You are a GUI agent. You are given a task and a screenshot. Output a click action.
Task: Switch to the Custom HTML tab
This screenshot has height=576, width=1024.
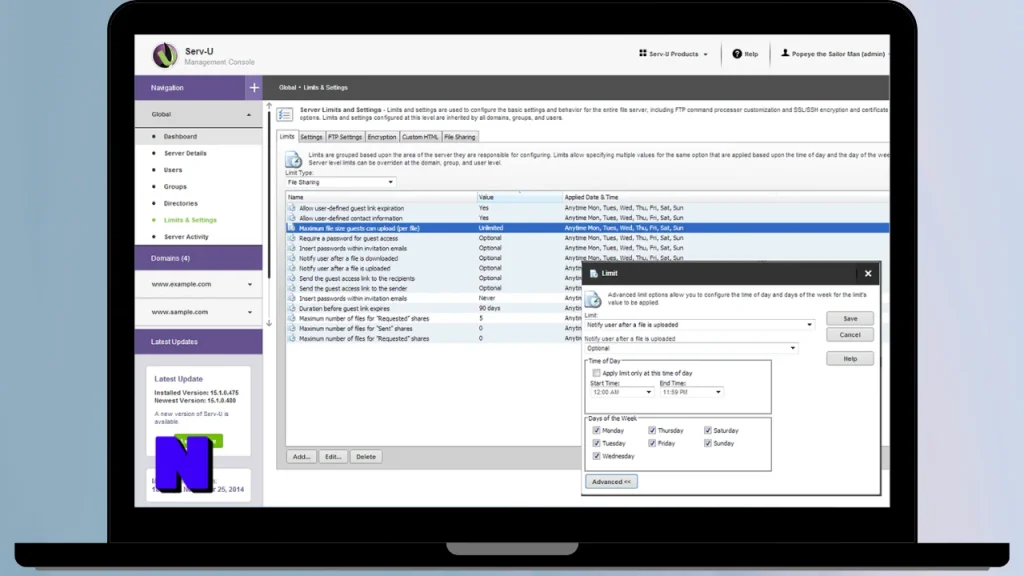pyautogui.click(x=420, y=137)
